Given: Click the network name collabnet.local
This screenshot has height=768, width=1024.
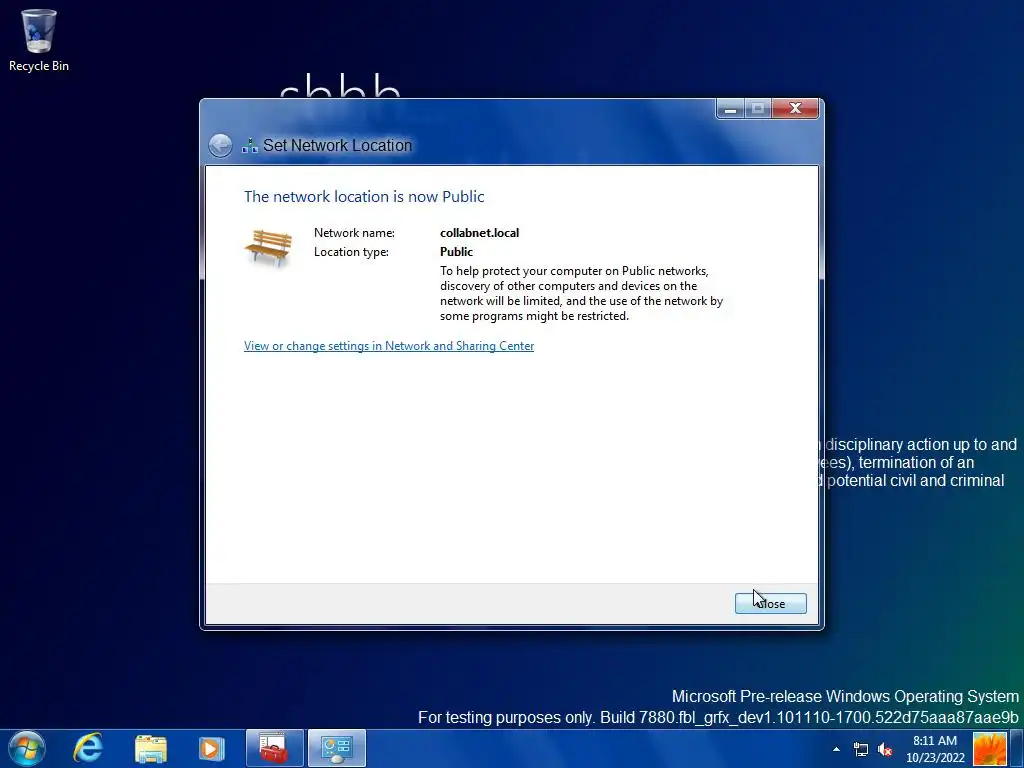Looking at the screenshot, I should 479,232.
